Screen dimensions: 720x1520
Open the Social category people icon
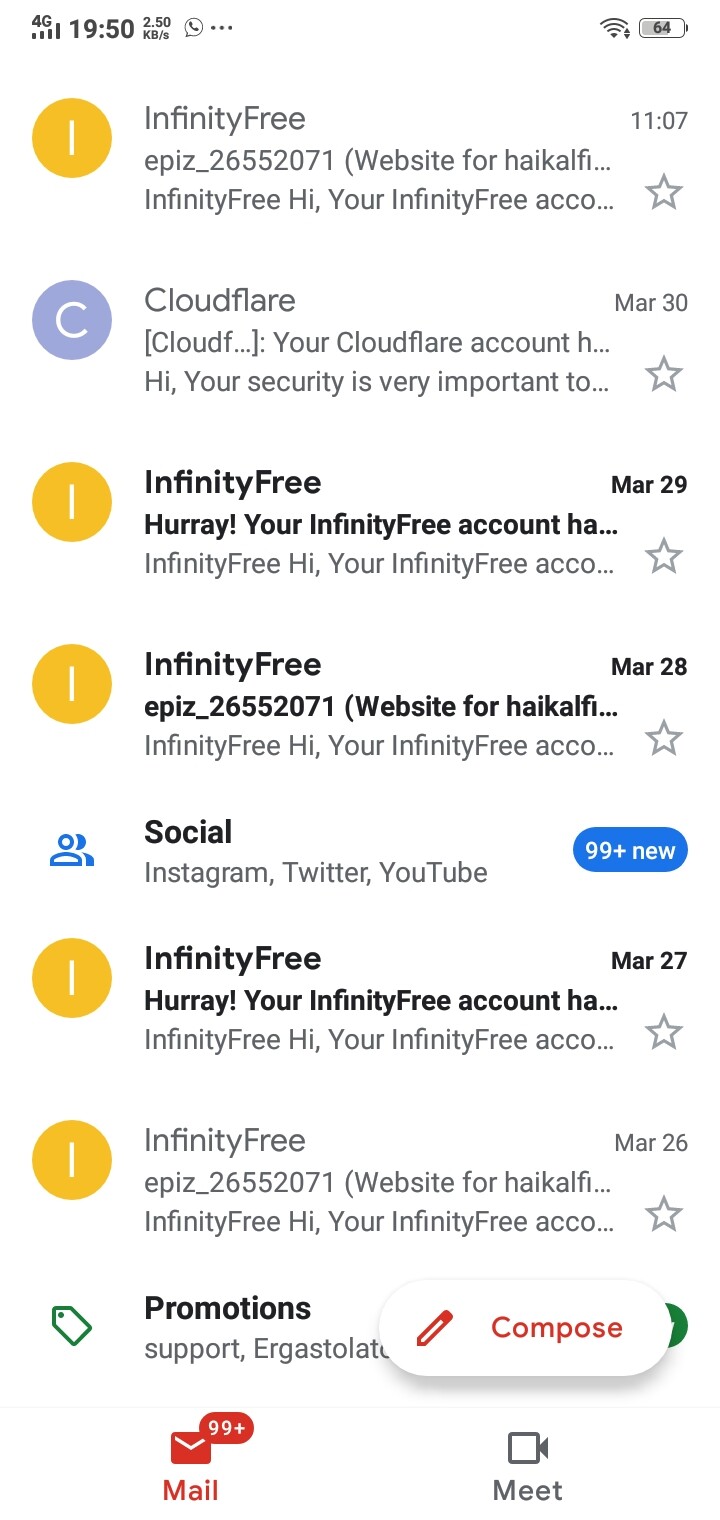point(72,851)
